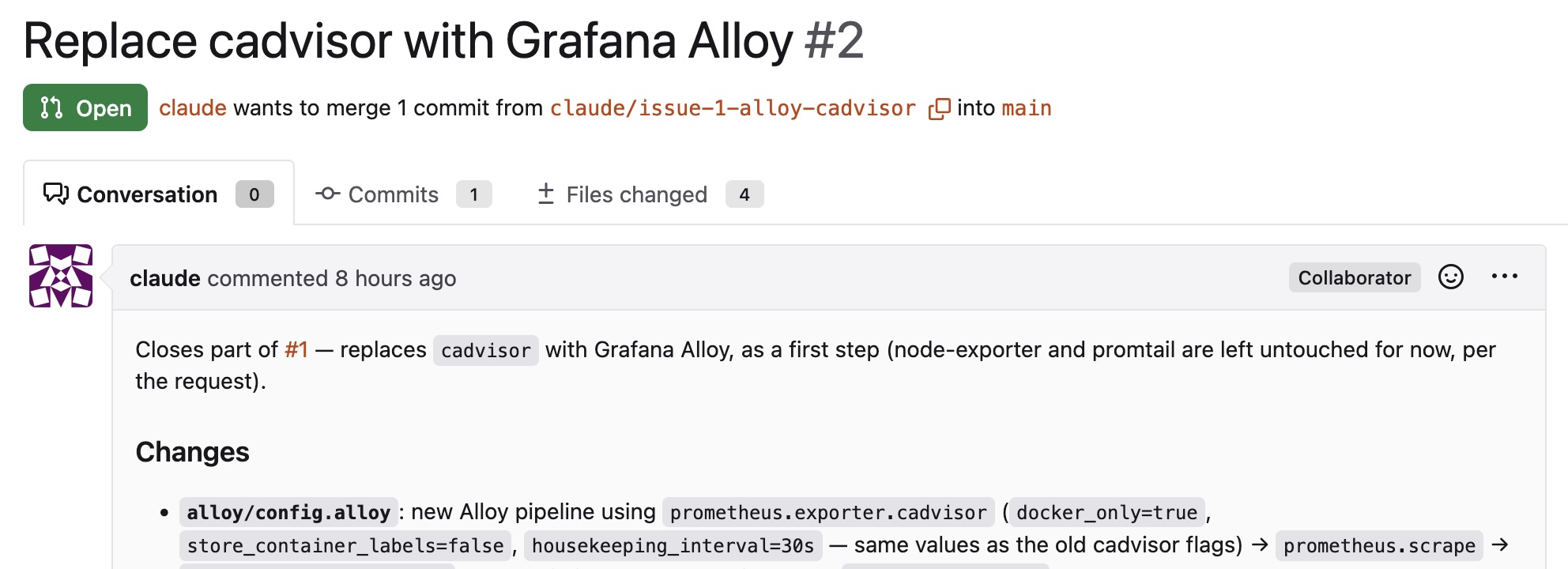Click the Commits tab commit icon
The image size is (1568, 569).
click(327, 194)
